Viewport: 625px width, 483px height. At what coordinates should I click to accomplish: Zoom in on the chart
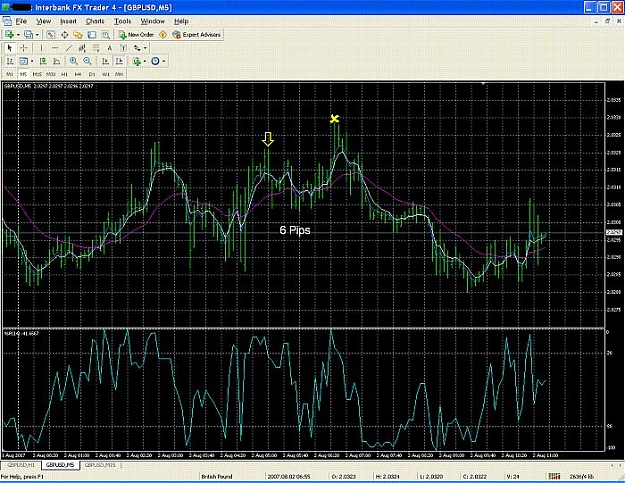(73, 61)
